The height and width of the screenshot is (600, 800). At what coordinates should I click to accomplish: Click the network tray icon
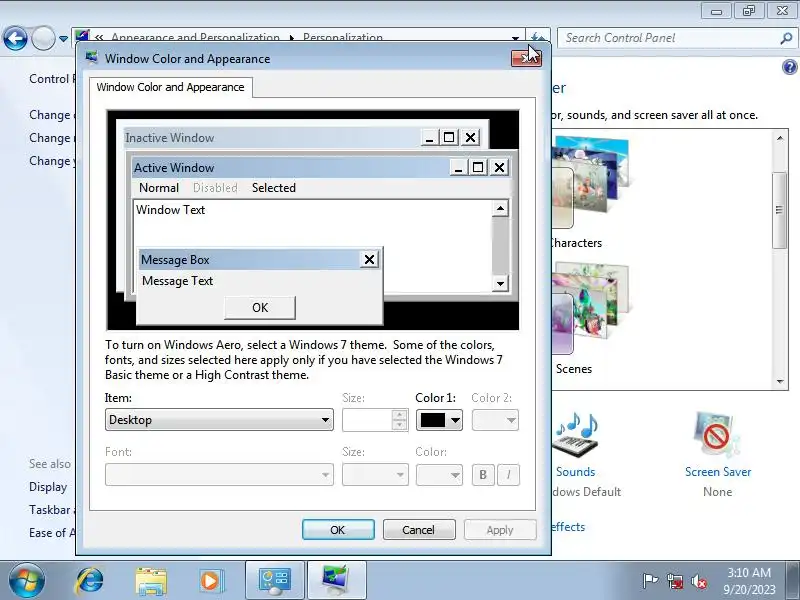pyautogui.click(x=675, y=581)
